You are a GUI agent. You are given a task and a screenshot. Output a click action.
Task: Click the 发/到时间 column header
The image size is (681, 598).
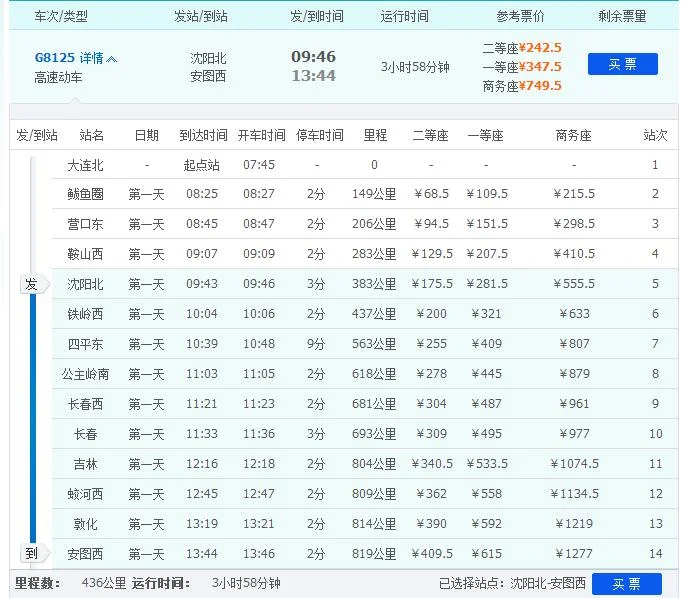pyautogui.click(x=317, y=17)
